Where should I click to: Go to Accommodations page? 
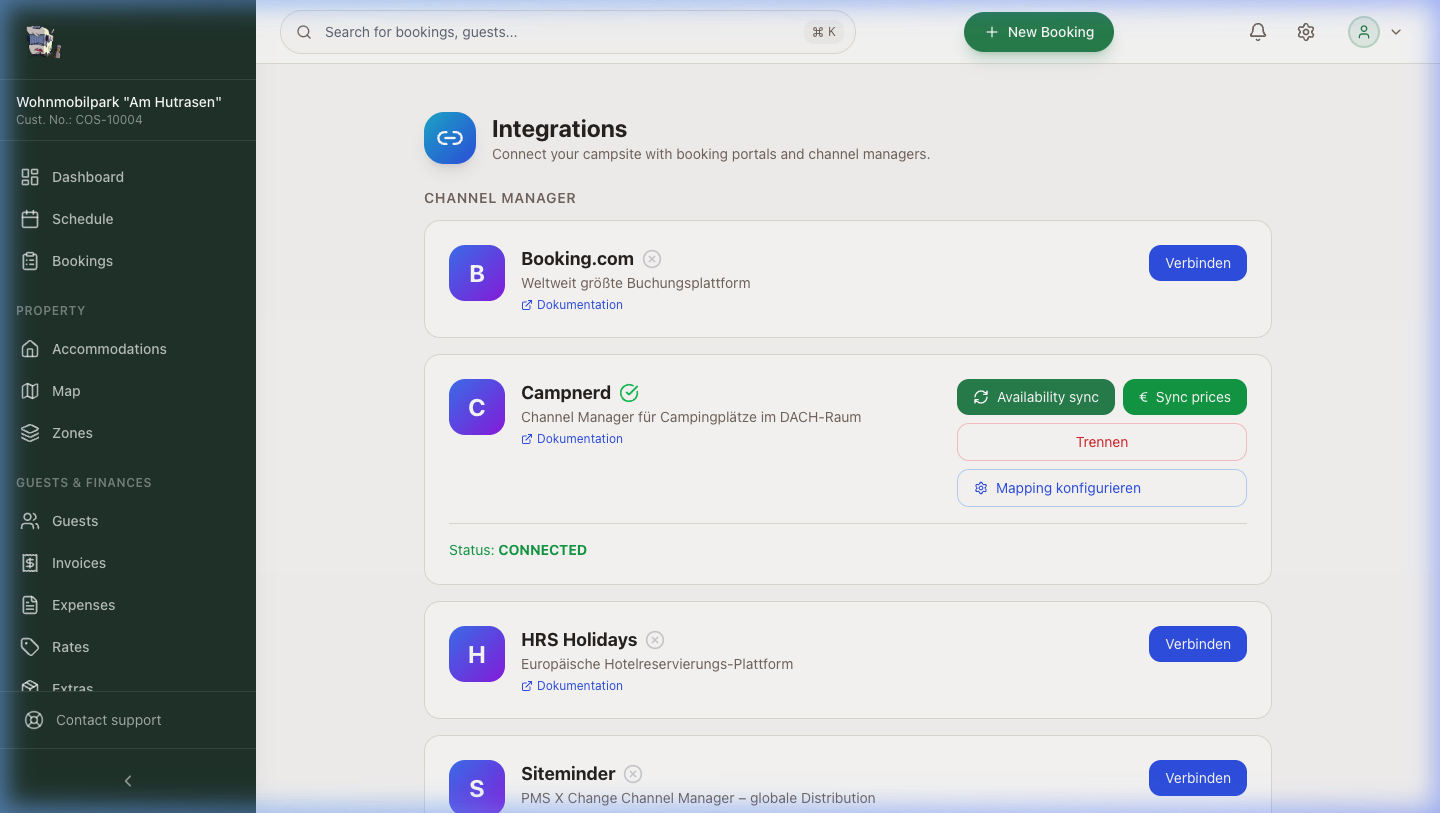[128, 349]
